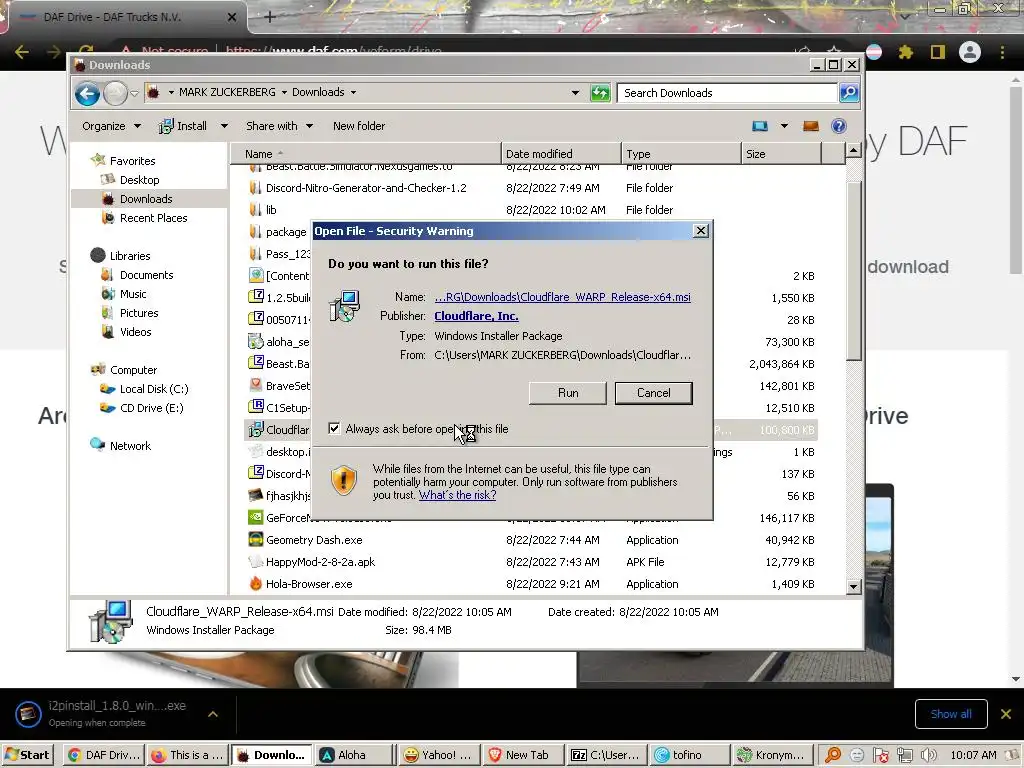The image size is (1024, 768).
Task: Open recent locations dropdown beside nav arrows
Action: pos(134,93)
